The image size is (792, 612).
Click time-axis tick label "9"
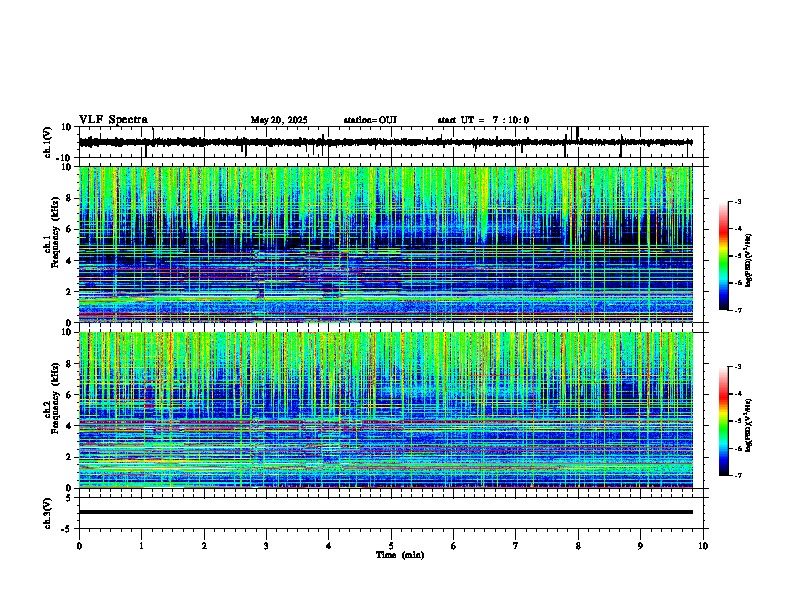click(640, 546)
